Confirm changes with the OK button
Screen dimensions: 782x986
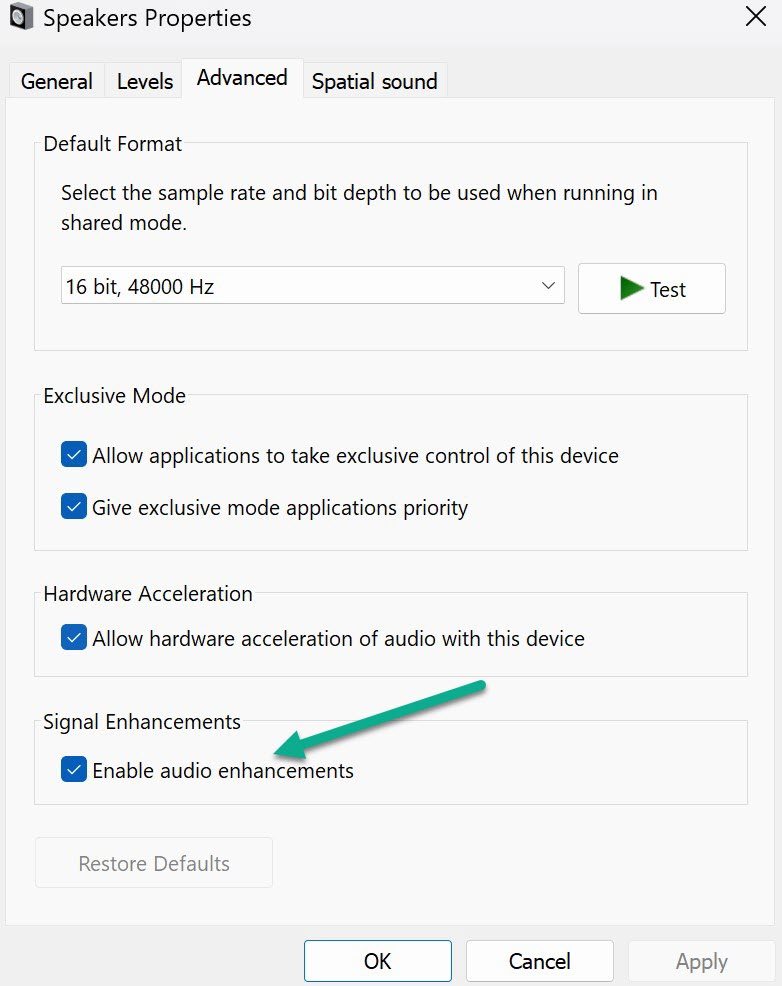pos(378,961)
